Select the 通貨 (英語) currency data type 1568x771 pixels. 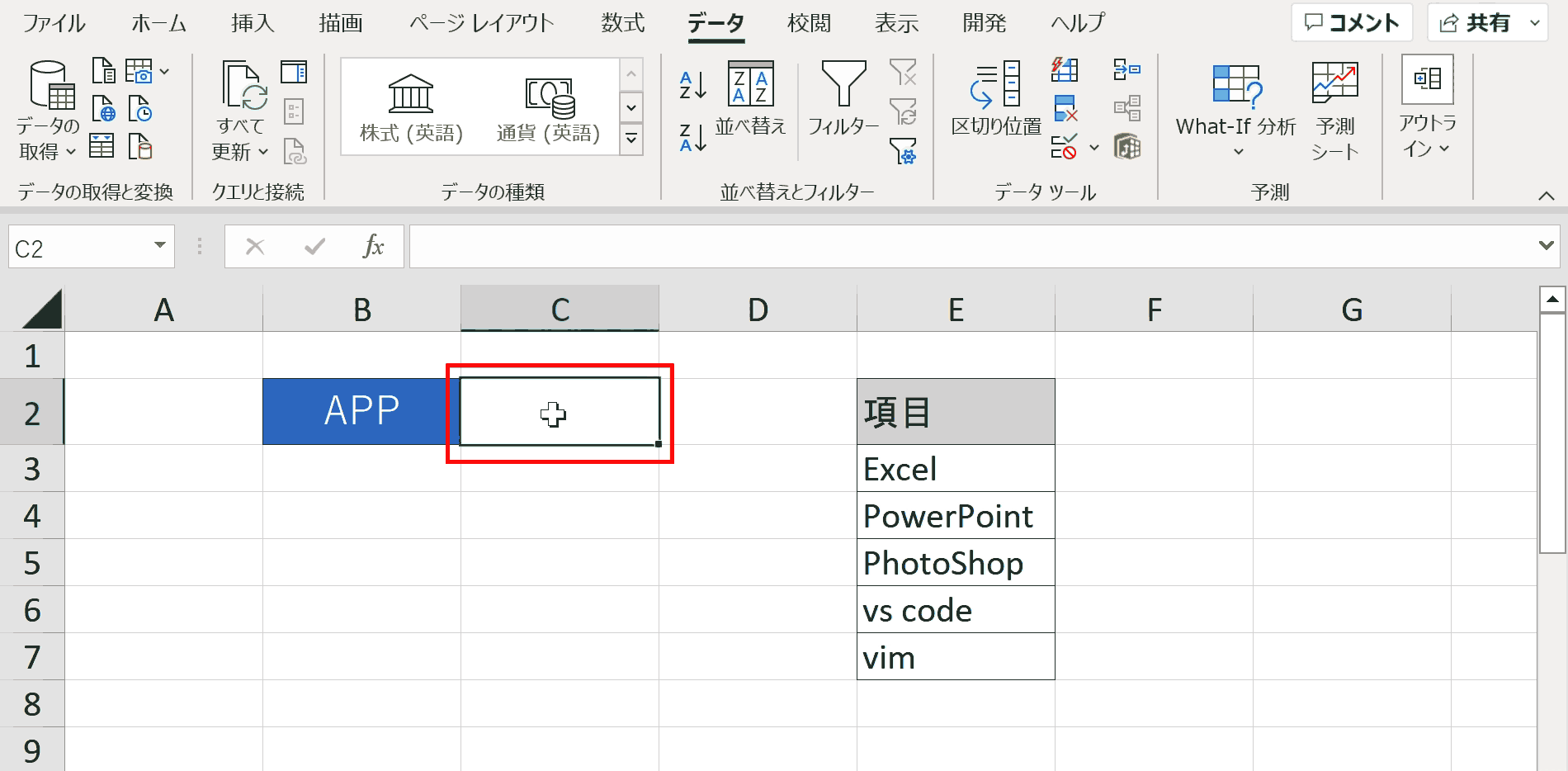[548, 108]
